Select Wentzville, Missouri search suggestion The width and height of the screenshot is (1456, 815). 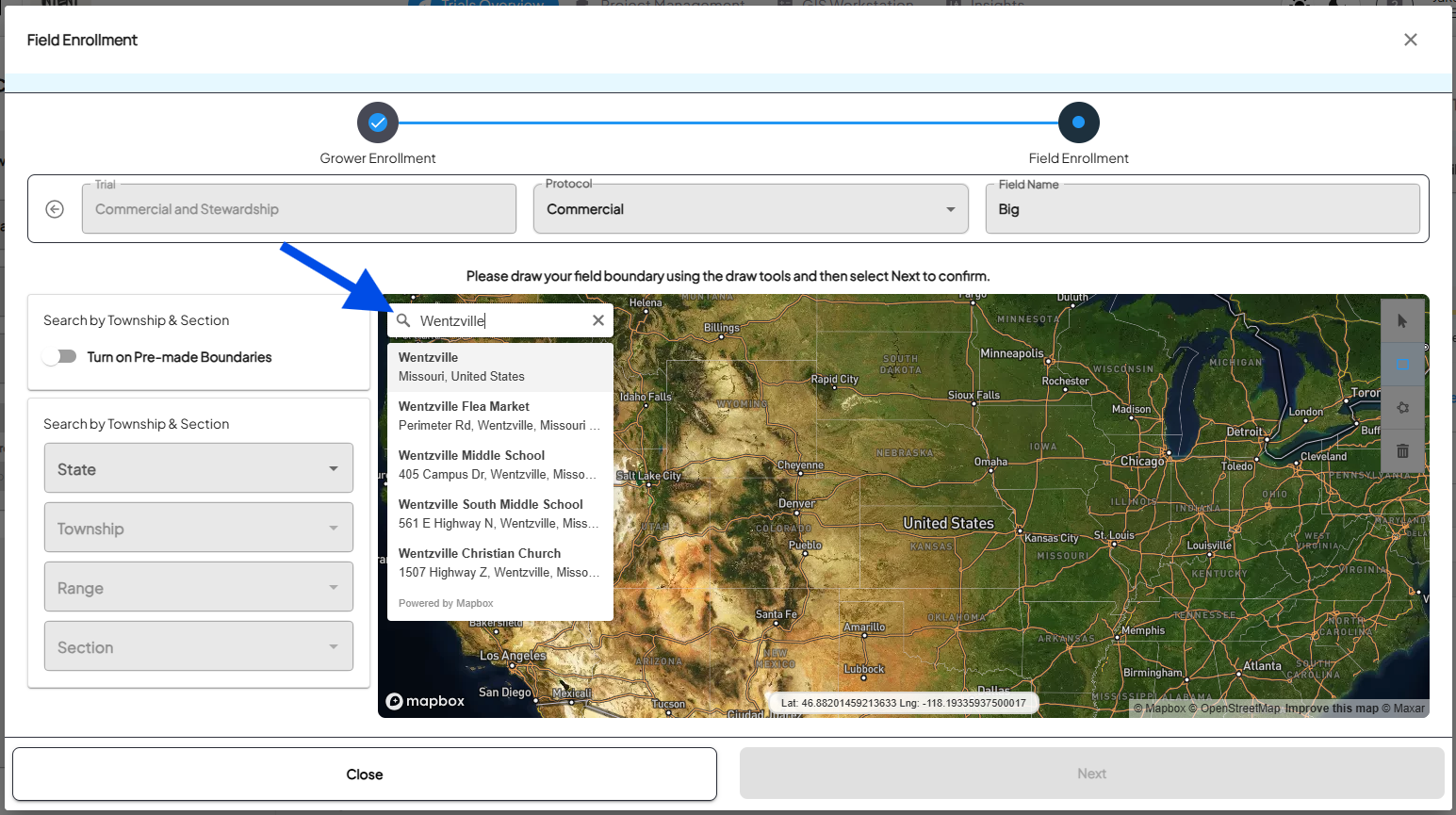(x=499, y=367)
